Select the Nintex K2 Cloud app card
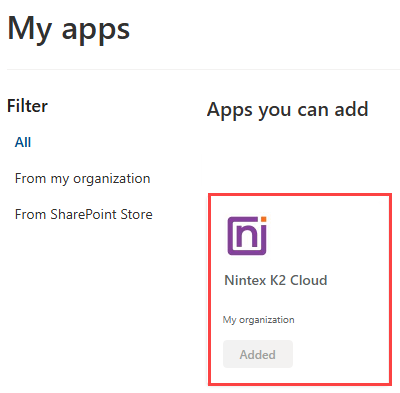The height and width of the screenshot is (393, 400). (300, 289)
